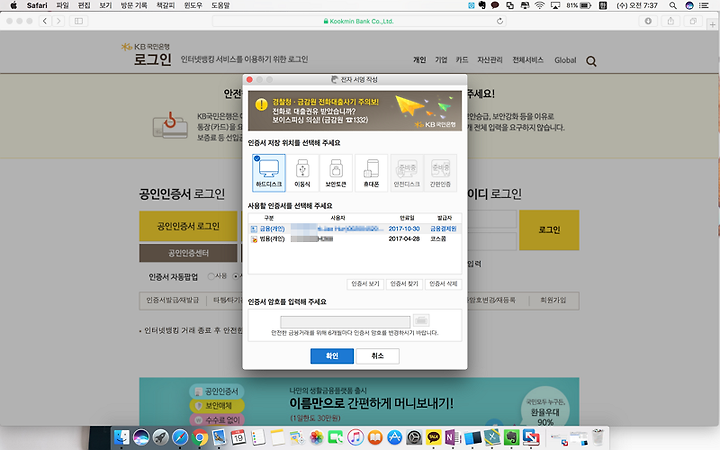This screenshot has width=720, height=450.
Task: Open KakaoTalk from the Dock
Action: pyautogui.click(x=433, y=437)
